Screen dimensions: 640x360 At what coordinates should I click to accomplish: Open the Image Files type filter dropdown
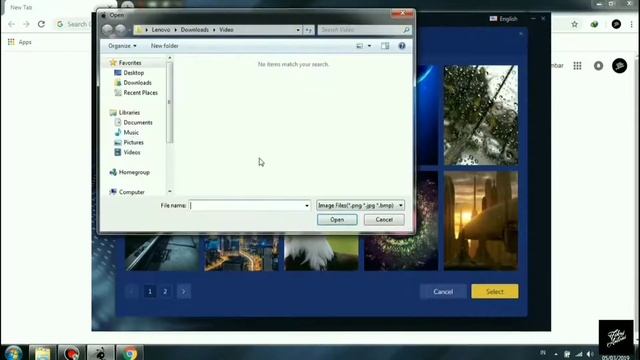click(360, 205)
